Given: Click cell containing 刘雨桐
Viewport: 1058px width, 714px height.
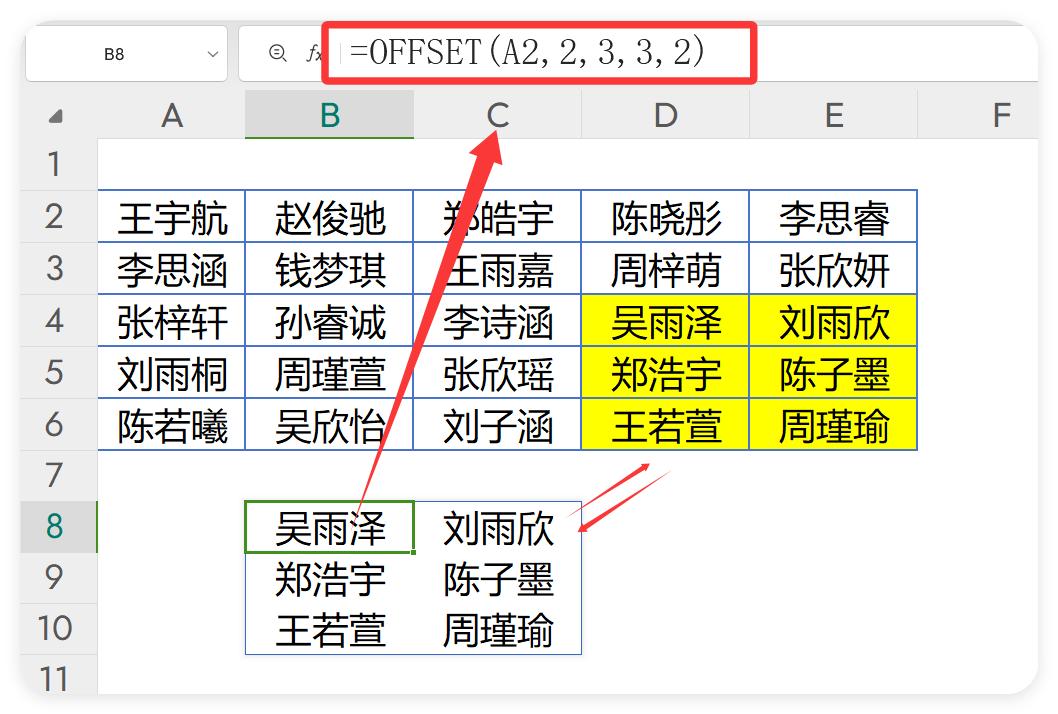Looking at the screenshot, I should [x=171, y=373].
